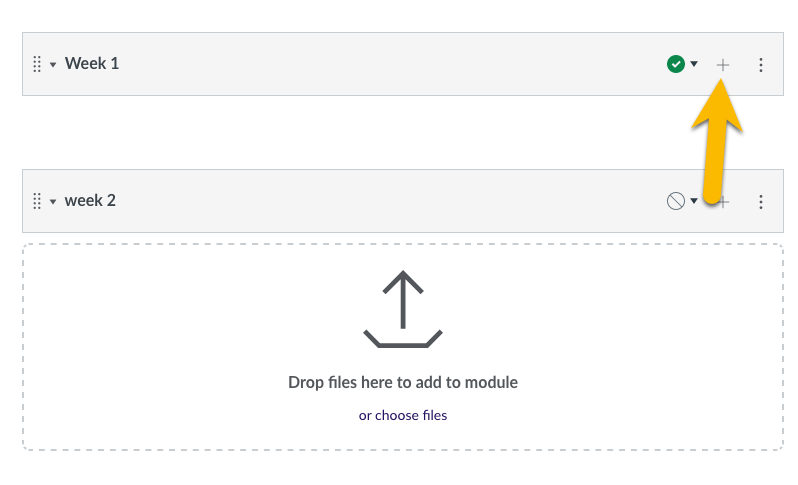Select the week 2 module title
The width and height of the screenshot is (798, 485).
click(x=90, y=201)
